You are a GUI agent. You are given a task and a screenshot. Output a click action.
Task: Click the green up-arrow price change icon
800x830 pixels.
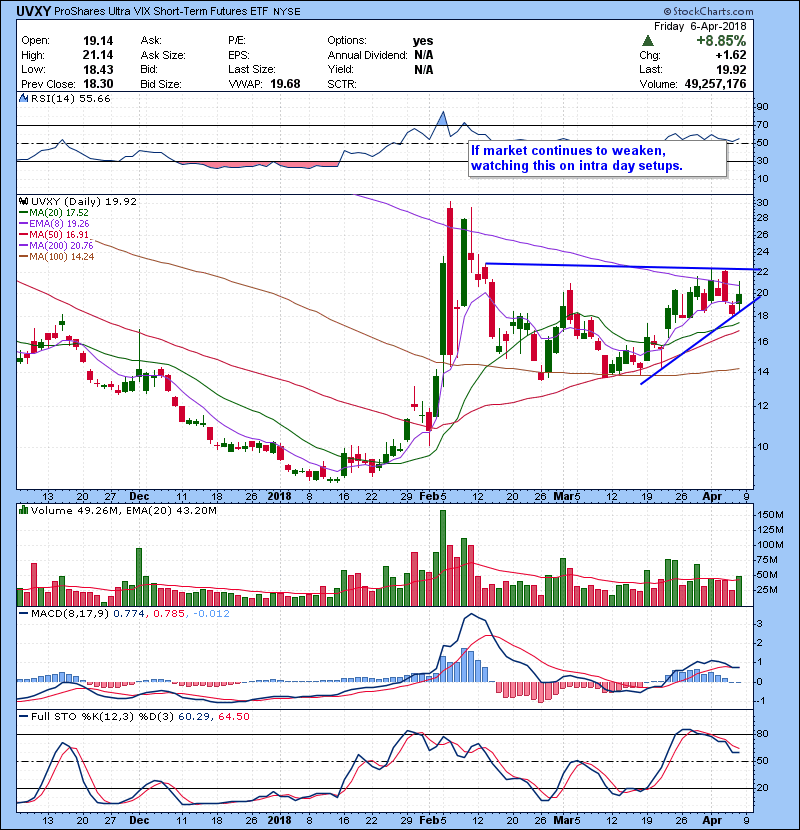pos(648,41)
